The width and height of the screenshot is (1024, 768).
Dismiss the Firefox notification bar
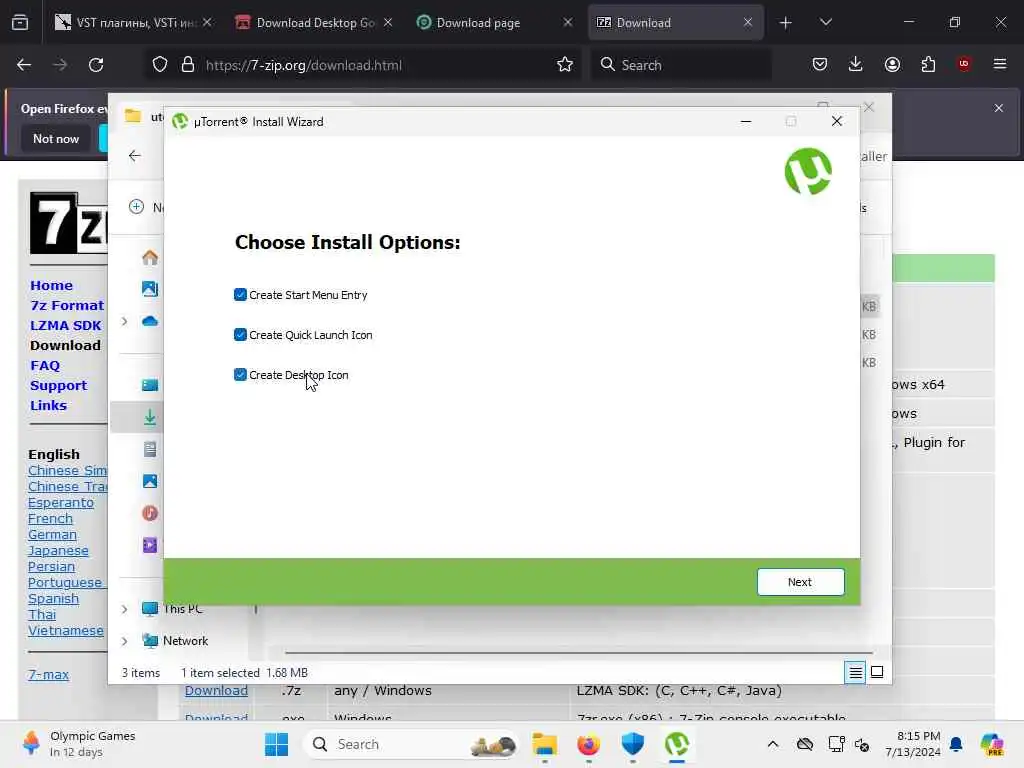pos(999,108)
